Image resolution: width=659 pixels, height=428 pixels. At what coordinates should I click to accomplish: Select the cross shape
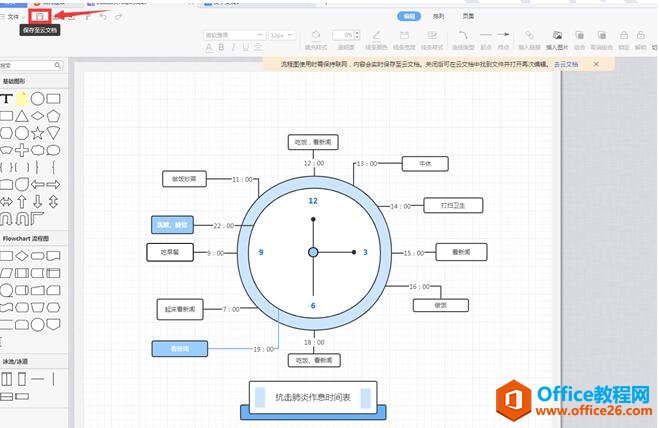coord(22,150)
